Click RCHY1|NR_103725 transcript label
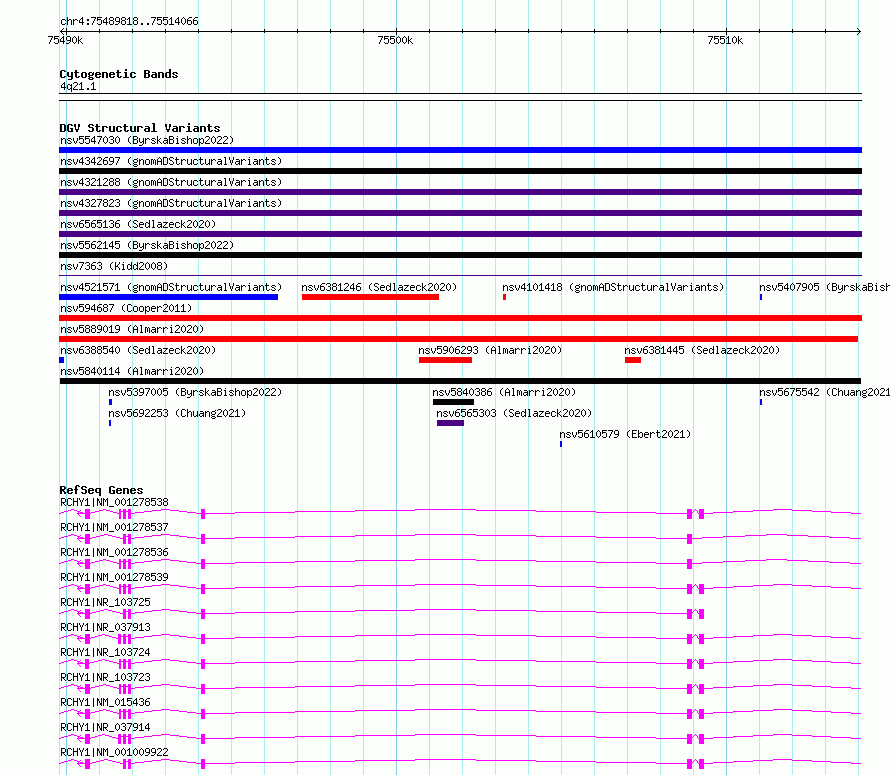This screenshot has height=775, width=890. click(105, 602)
